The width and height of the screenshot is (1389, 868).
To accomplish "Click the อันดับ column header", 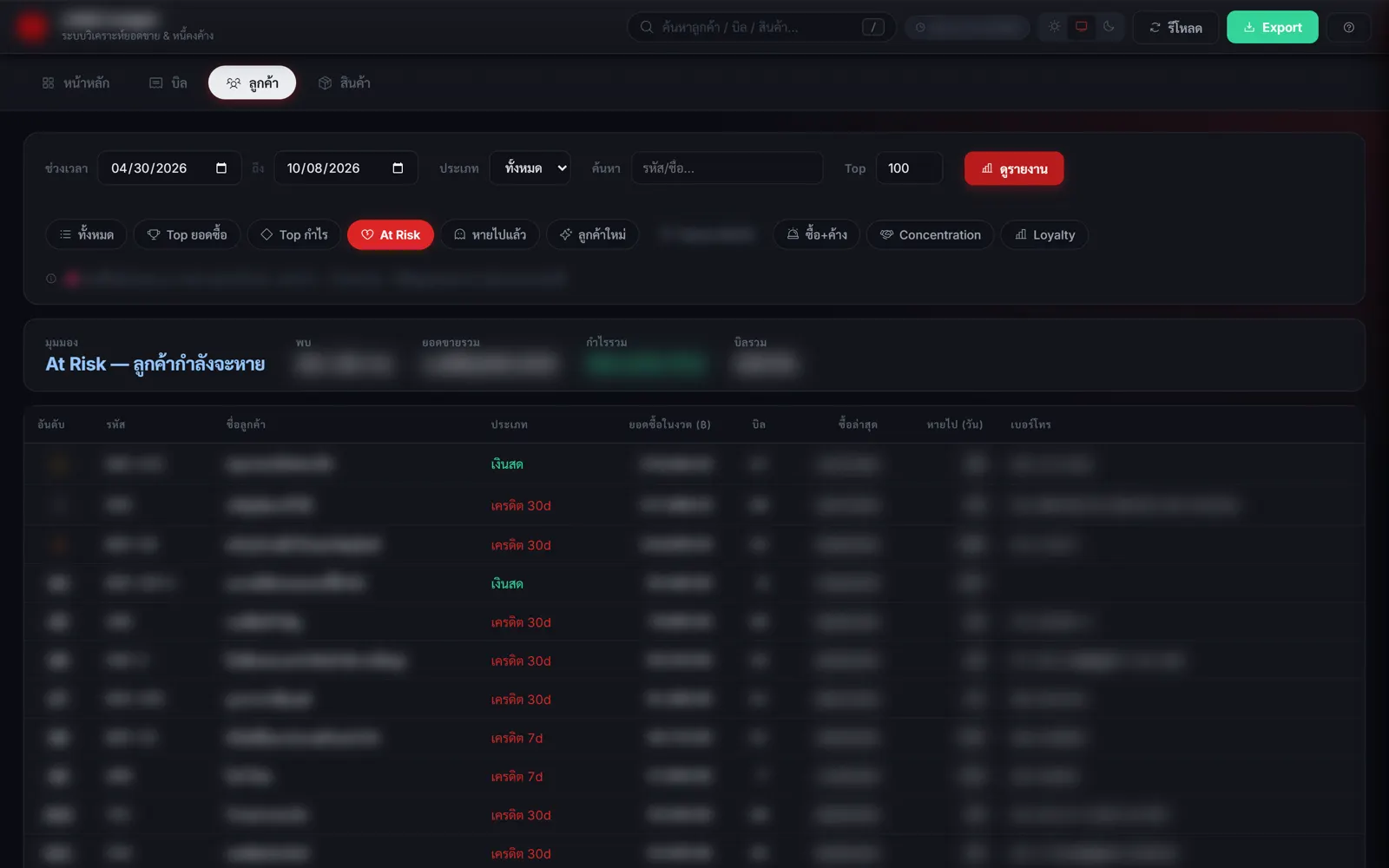I will [51, 424].
